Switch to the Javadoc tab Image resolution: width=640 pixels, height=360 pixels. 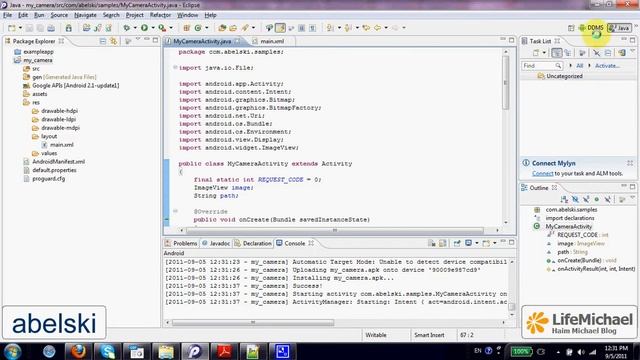(x=216, y=243)
